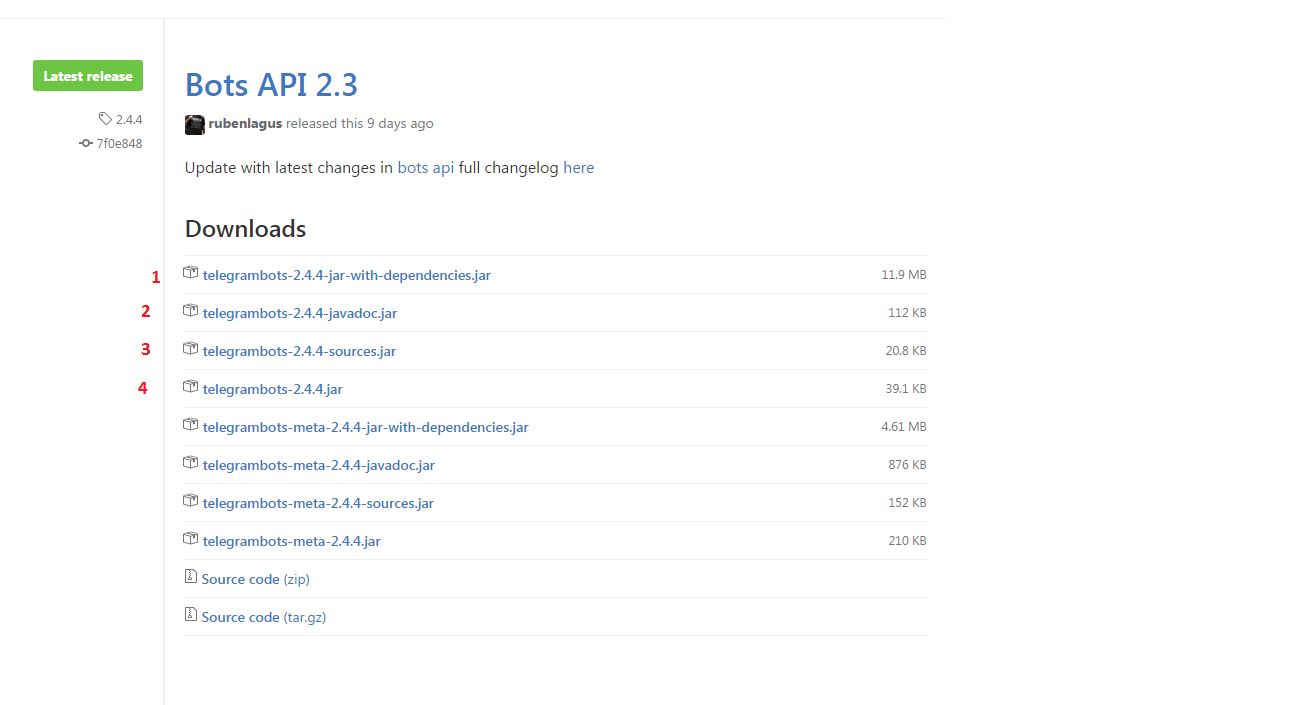Open commit 7f0e848
The image size is (1295, 705).
(119, 143)
